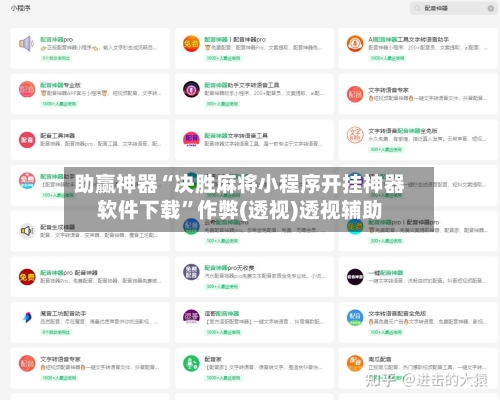Viewport: 500px width, 400px height.
Task: Open the 配音神器专业版 title link
Action: (x=60, y=85)
